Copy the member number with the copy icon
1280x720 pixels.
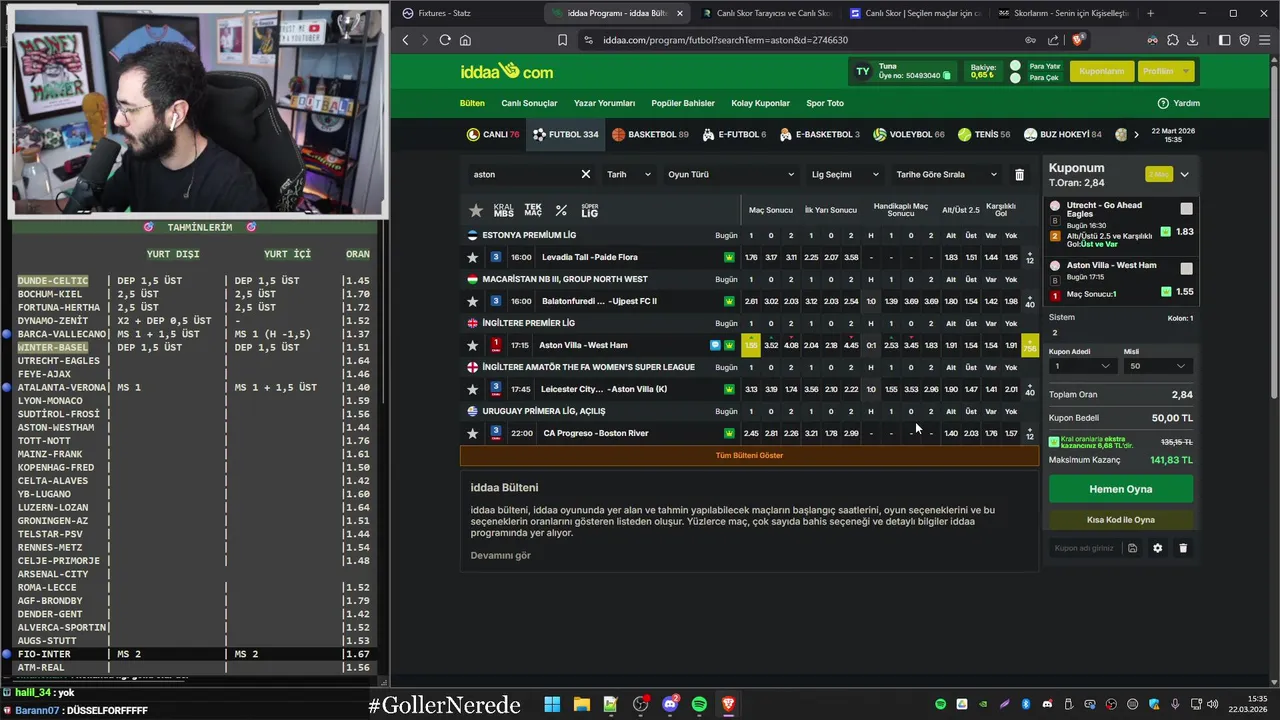(947, 76)
